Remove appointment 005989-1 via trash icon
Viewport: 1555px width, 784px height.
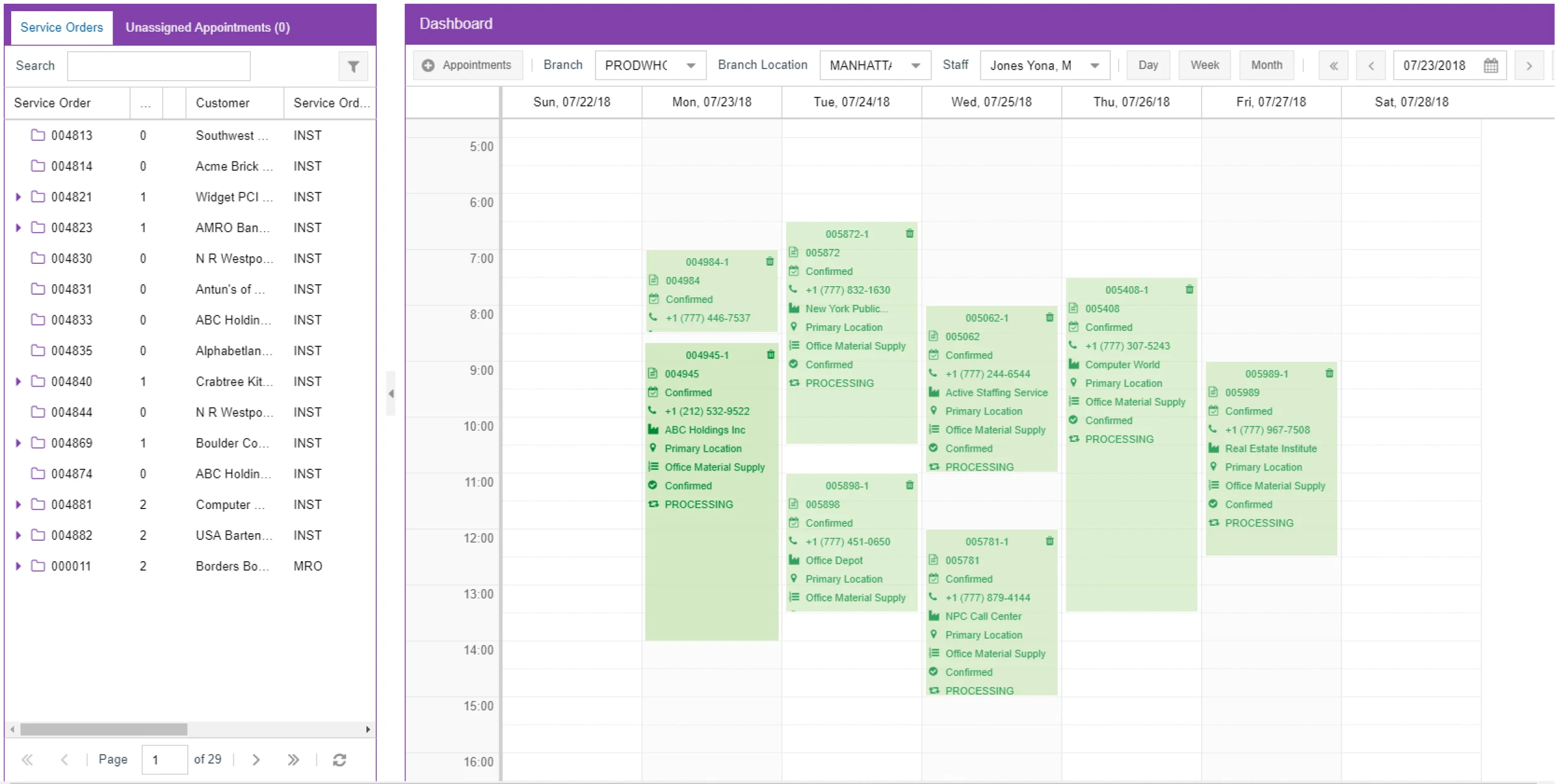point(1329,373)
